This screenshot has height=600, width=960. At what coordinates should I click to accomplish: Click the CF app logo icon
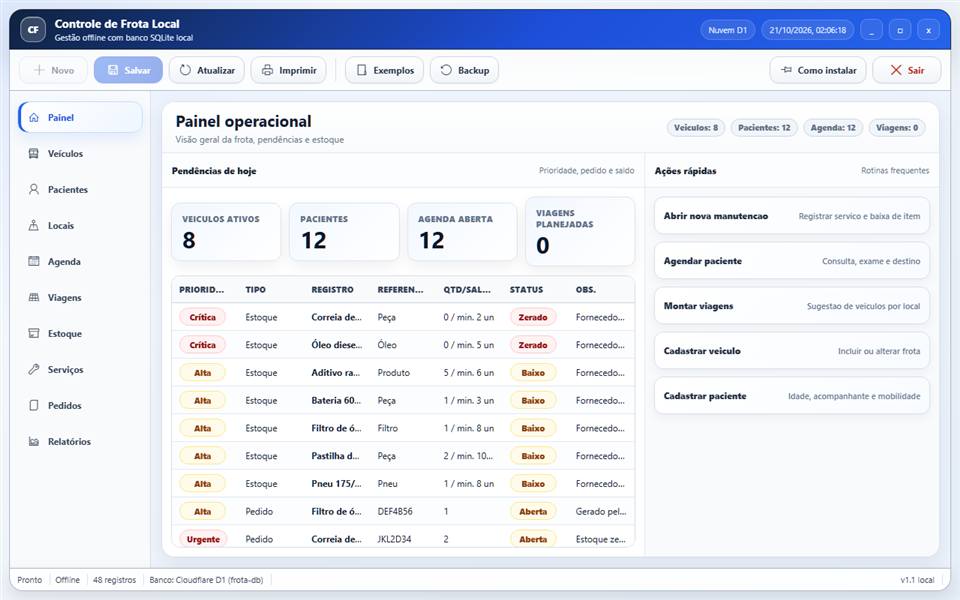[x=33, y=29]
